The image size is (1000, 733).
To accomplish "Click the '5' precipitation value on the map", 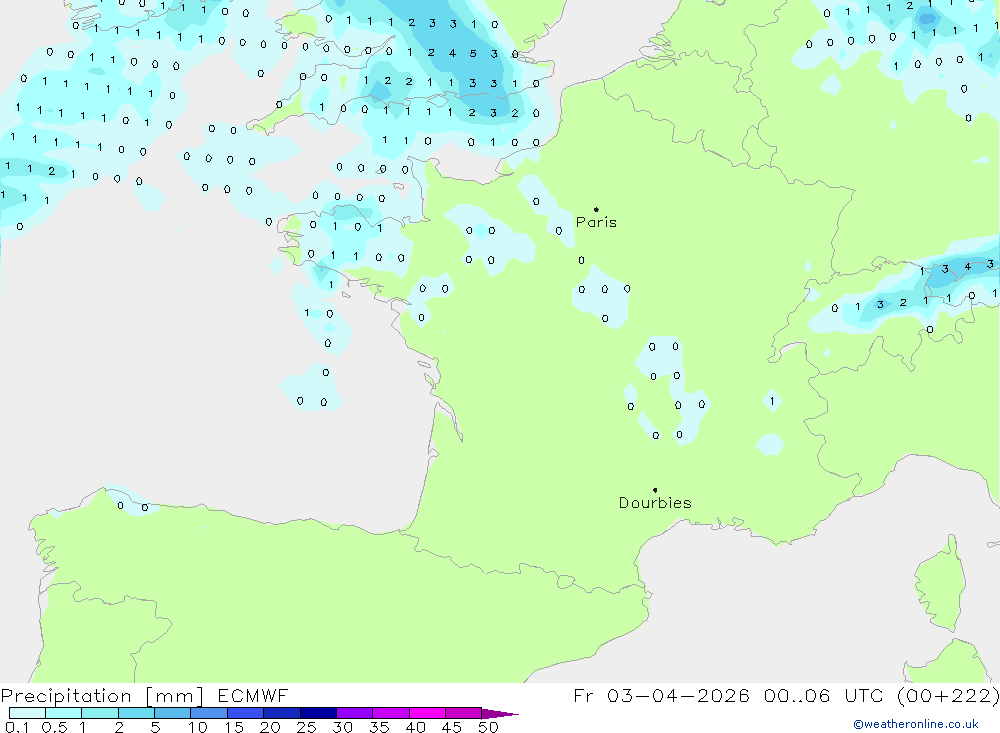I will point(473,54).
